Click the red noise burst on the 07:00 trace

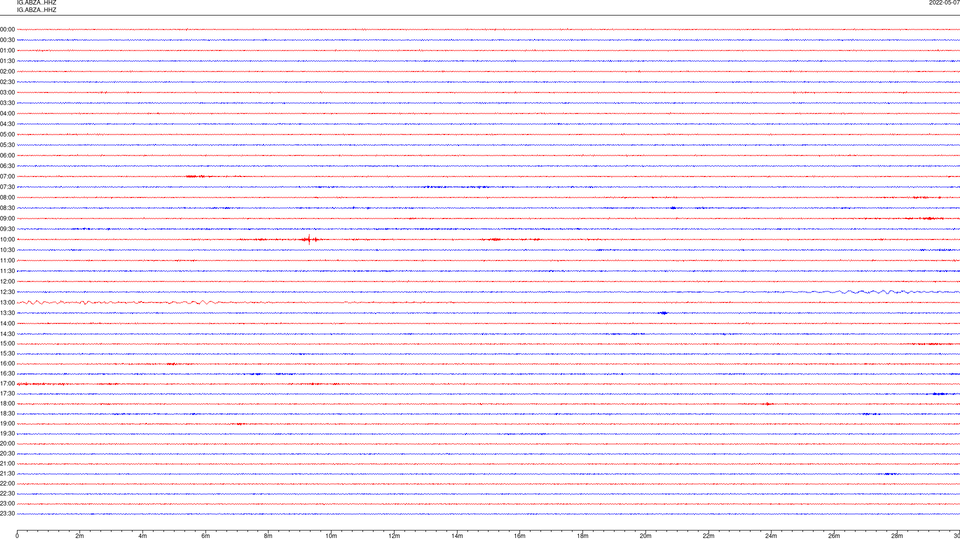coord(196,176)
